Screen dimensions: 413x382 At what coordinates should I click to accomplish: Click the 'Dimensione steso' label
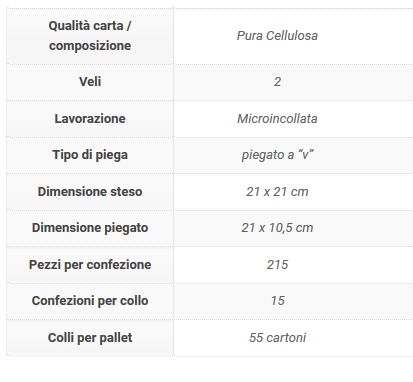(x=90, y=192)
